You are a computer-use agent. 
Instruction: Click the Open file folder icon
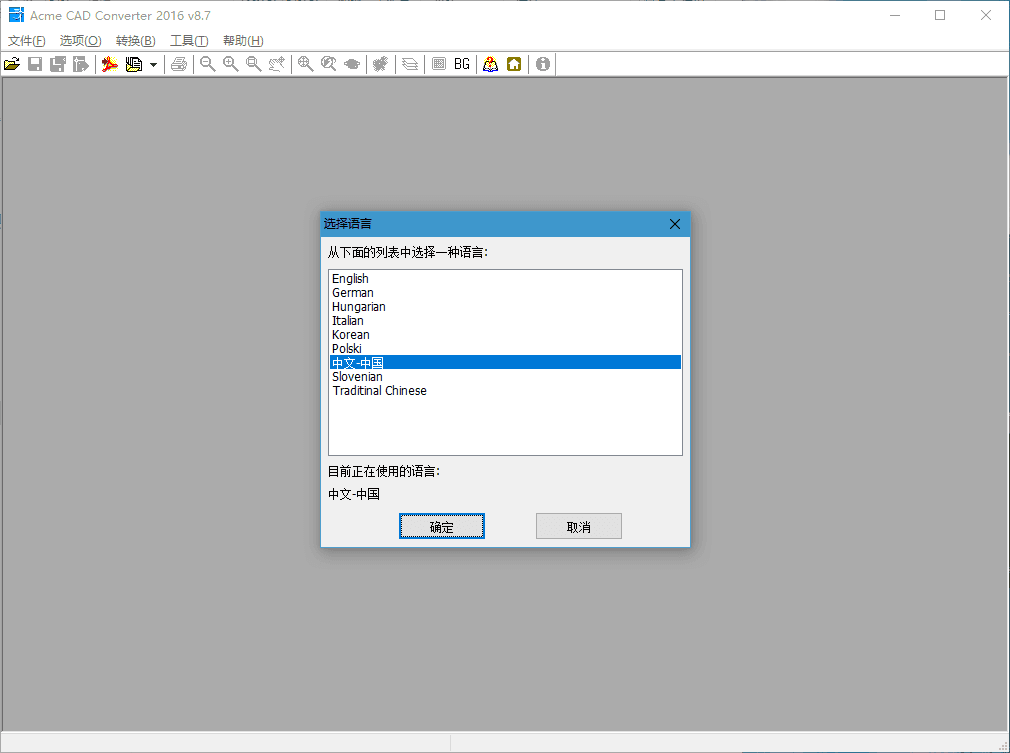point(12,64)
